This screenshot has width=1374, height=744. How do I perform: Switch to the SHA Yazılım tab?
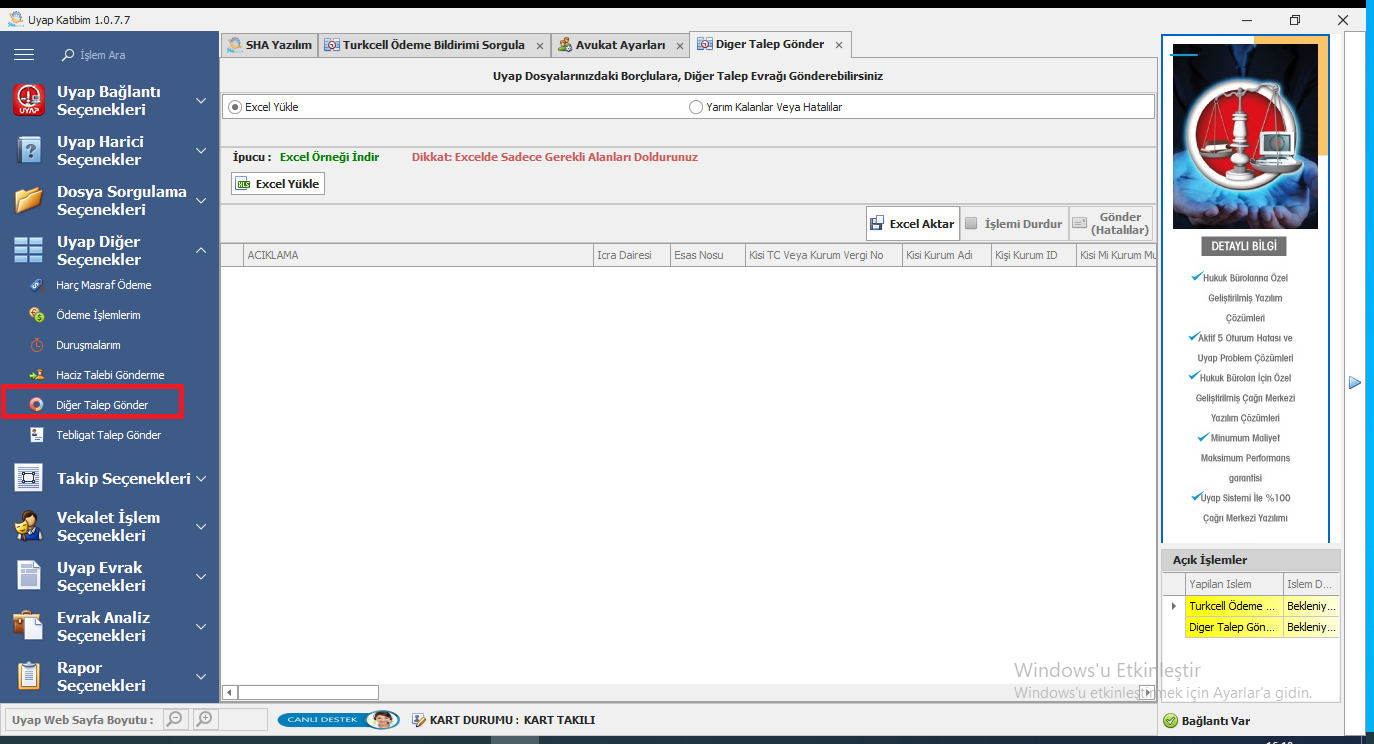[x=269, y=45]
